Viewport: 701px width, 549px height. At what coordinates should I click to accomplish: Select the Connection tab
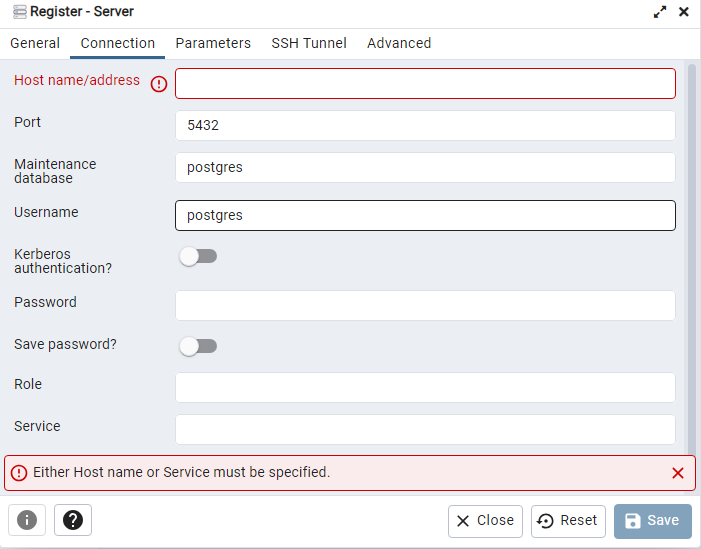coord(118,43)
